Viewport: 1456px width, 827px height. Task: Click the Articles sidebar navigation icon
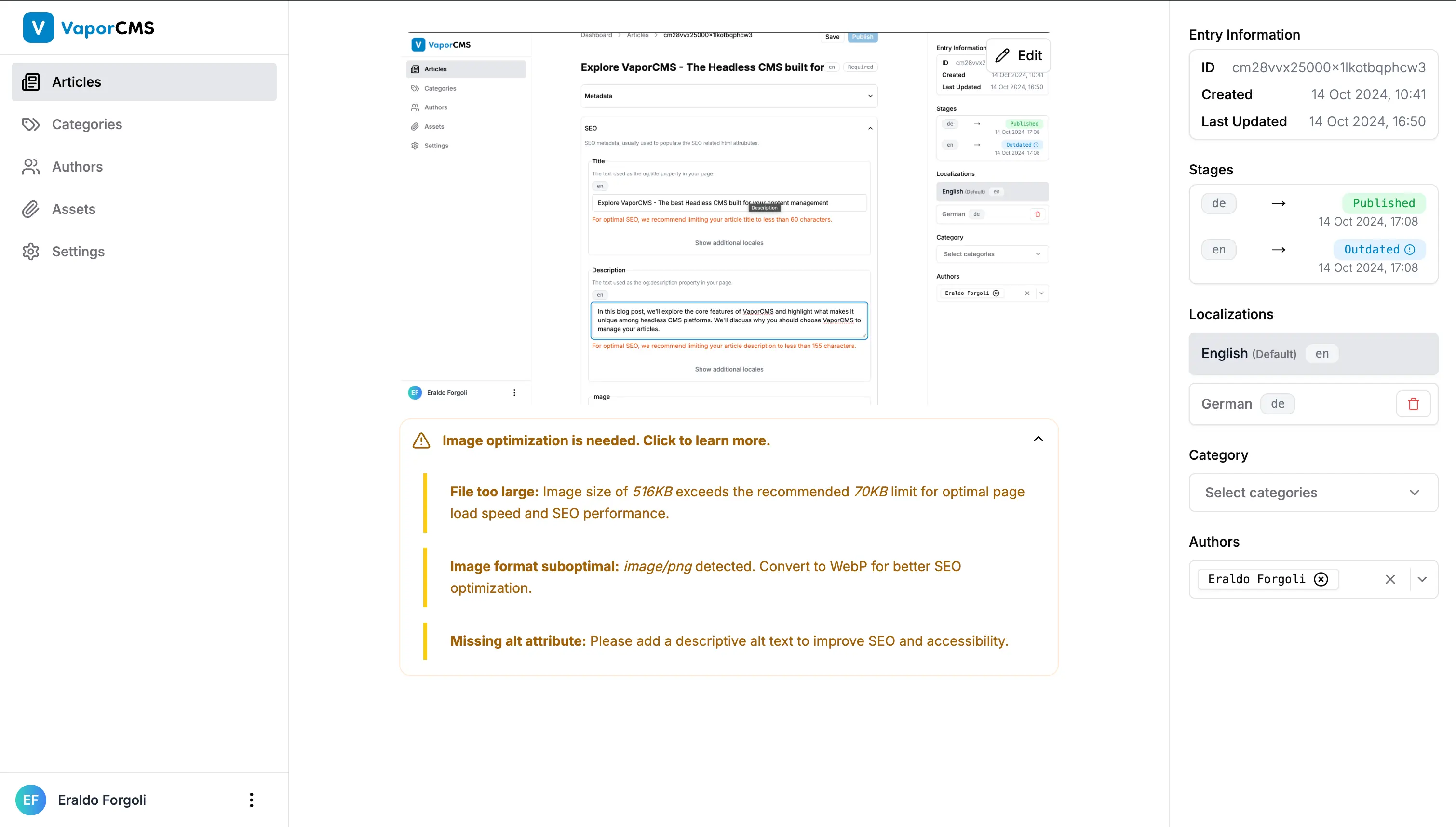pyautogui.click(x=31, y=82)
